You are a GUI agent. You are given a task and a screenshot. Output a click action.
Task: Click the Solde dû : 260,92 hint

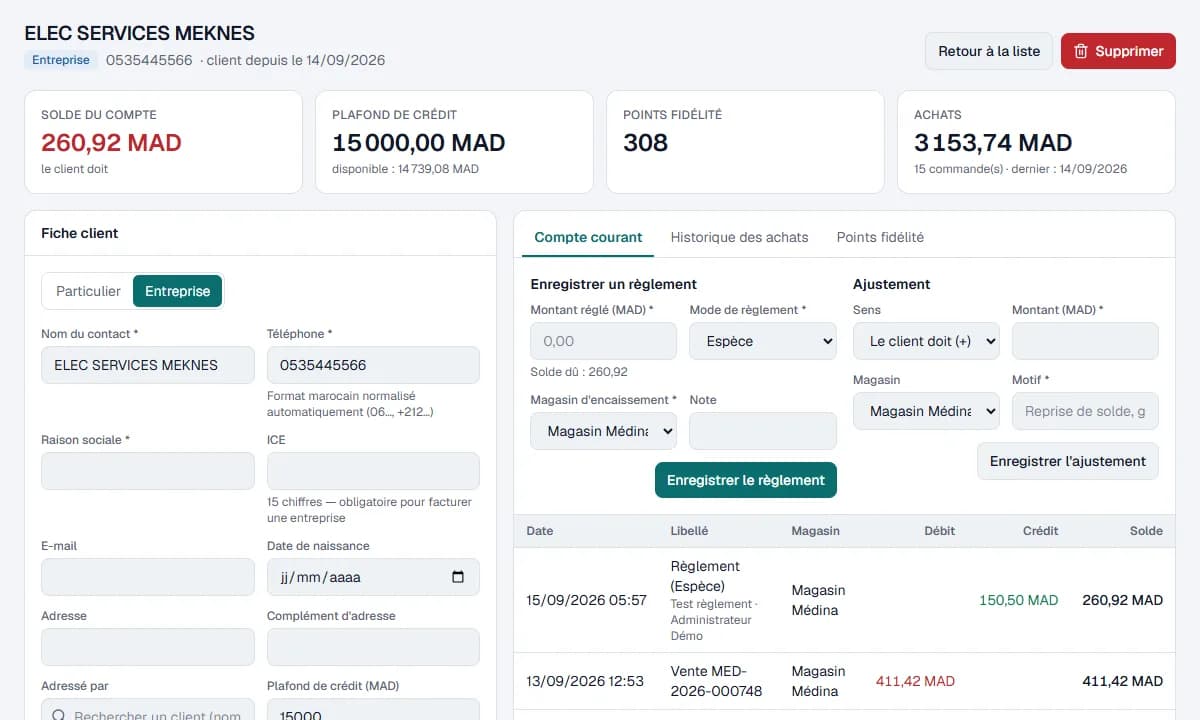(x=579, y=372)
